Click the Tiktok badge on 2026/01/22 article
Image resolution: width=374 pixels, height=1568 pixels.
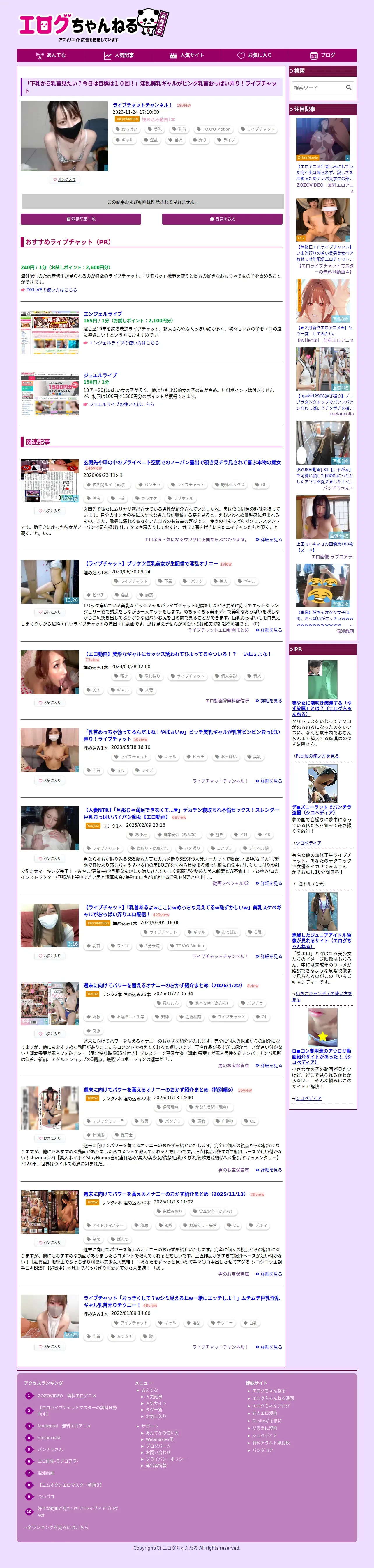click(92, 994)
